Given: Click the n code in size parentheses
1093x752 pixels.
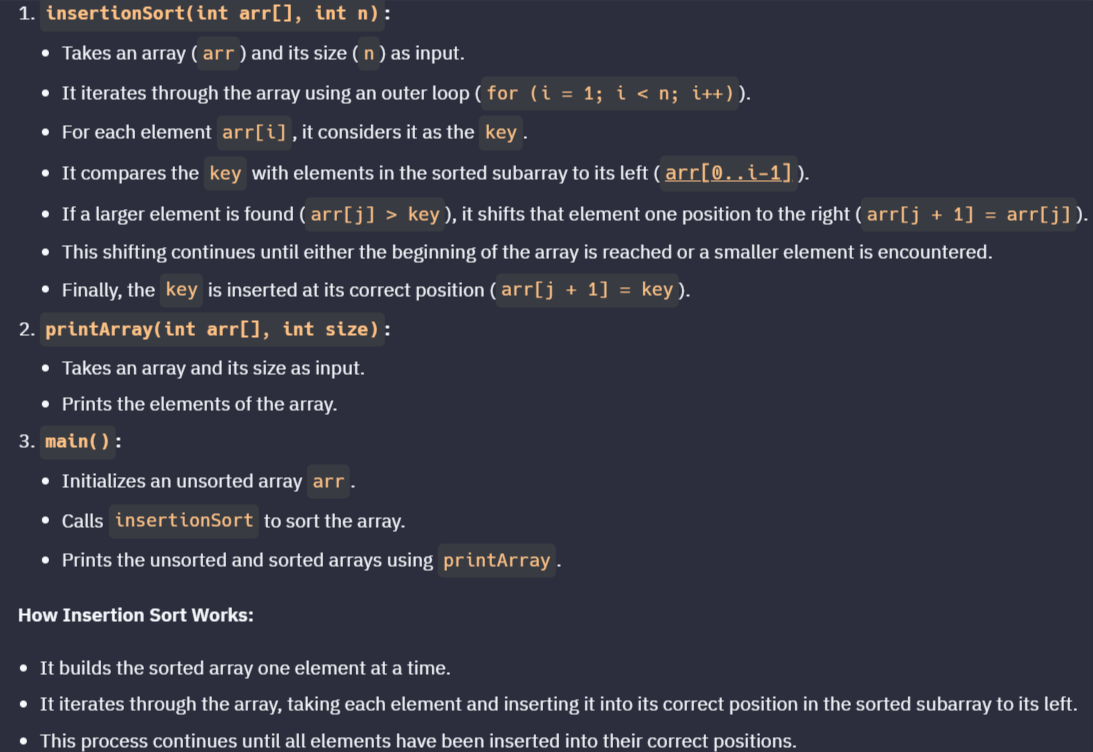Looking at the screenshot, I should (369, 54).
